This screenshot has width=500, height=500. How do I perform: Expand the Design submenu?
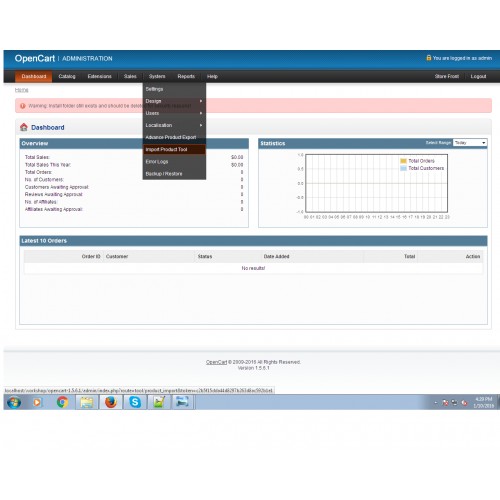click(x=174, y=101)
